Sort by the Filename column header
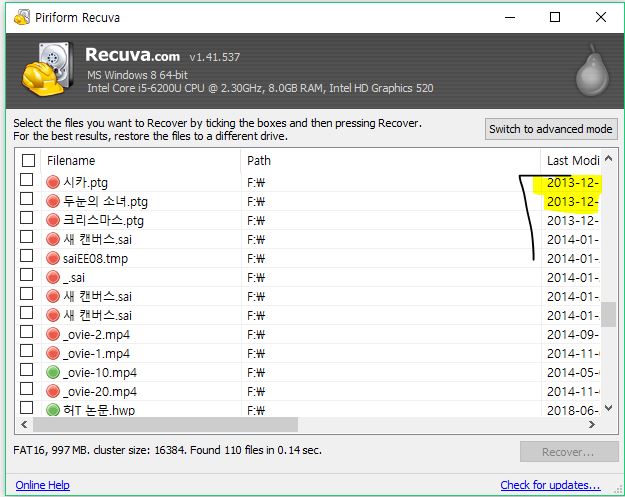 pos(141,161)
